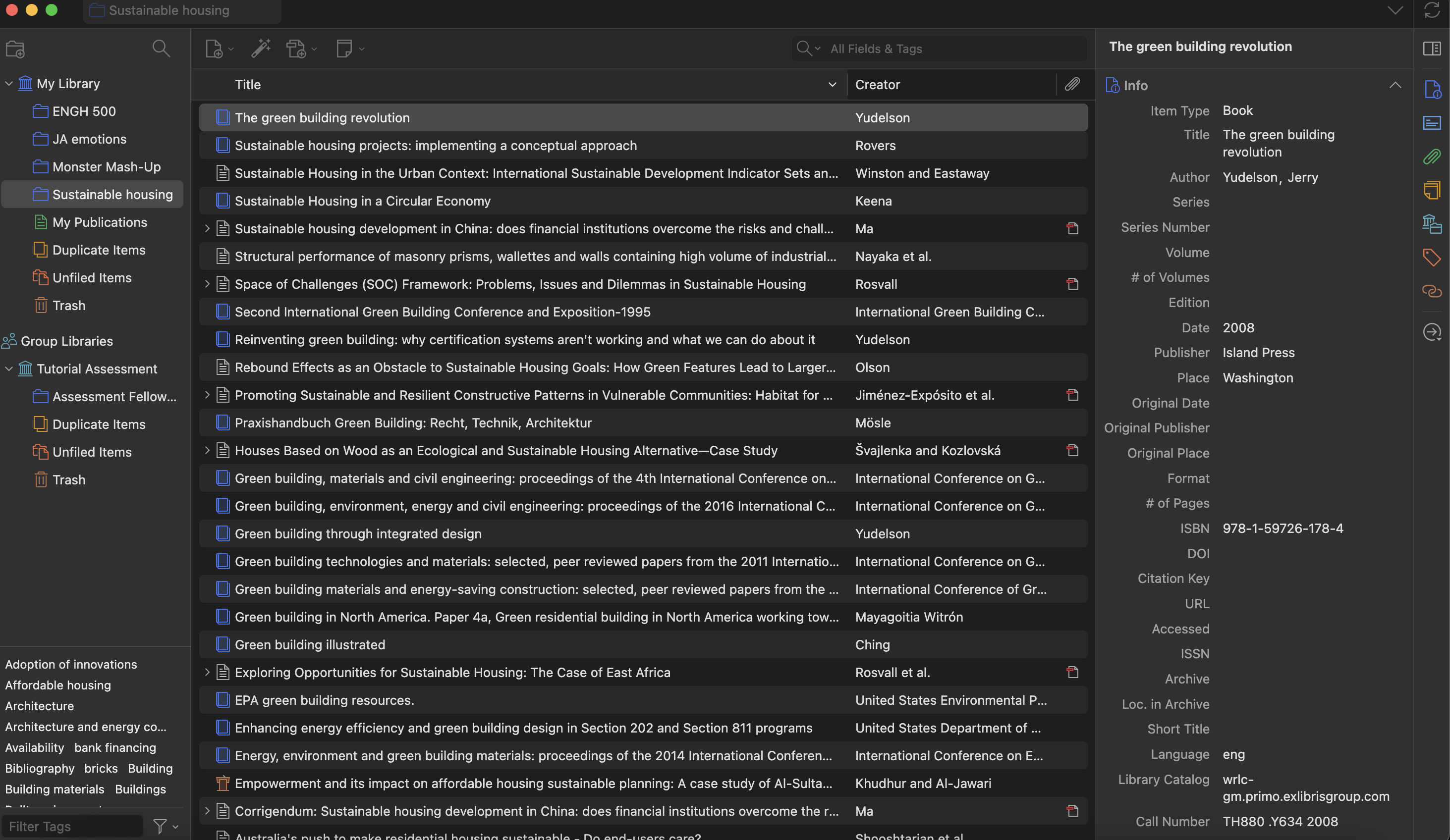Switch to the Sustainable housing tab
The width and height of the screenshot is (1450, 840).
point(182,10)
